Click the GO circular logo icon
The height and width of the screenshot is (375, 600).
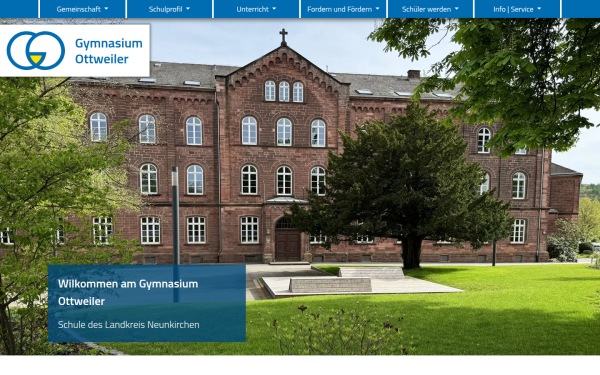click(36, 51)
